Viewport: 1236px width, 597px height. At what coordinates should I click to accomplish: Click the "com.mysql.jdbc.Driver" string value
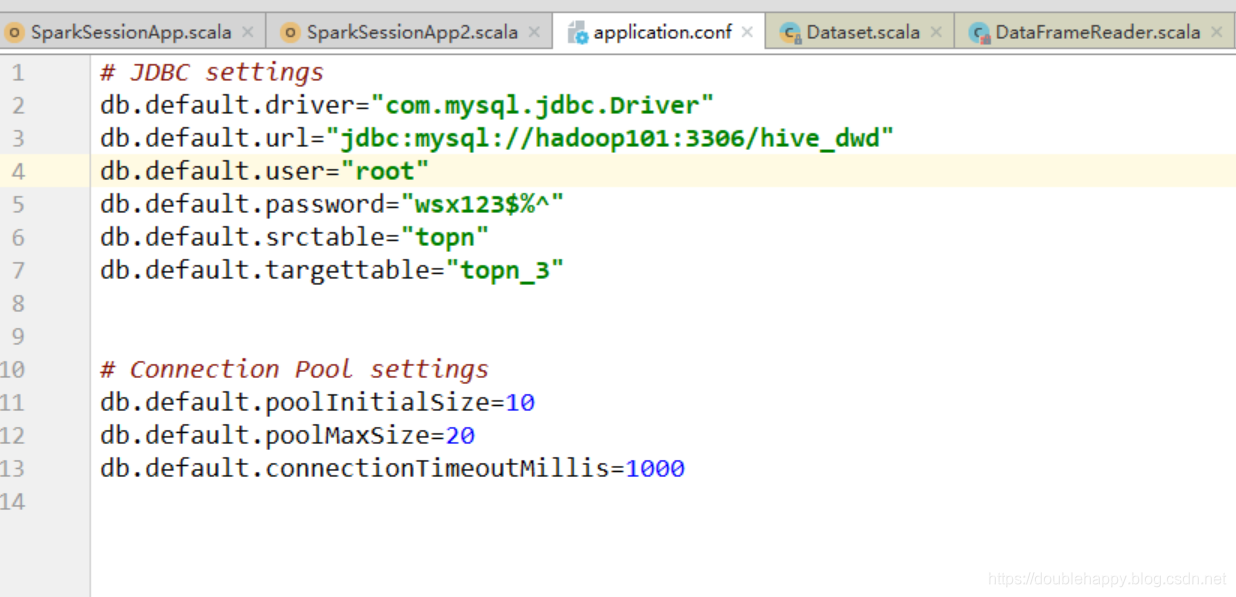(542, 105)
